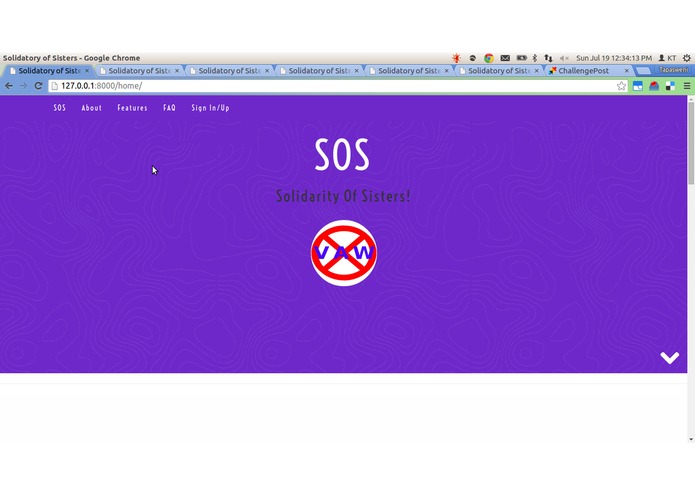Open the FAQ nav link
The width and height of the screenshot is (695, 494).
tap(169, 108)
